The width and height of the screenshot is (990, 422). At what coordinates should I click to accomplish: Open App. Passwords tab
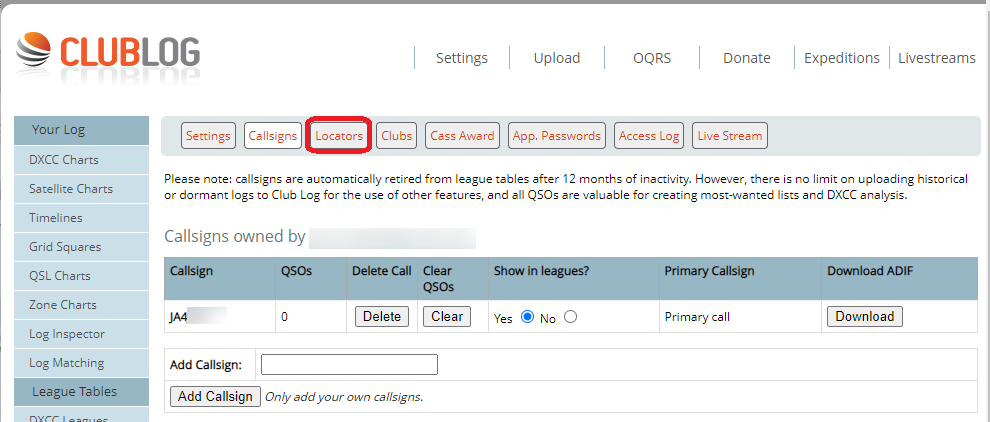coord(556,136)
